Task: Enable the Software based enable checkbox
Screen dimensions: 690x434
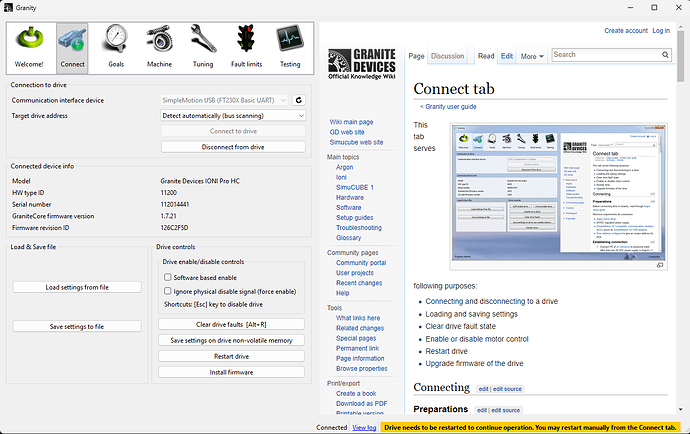Action: point(167,276)
